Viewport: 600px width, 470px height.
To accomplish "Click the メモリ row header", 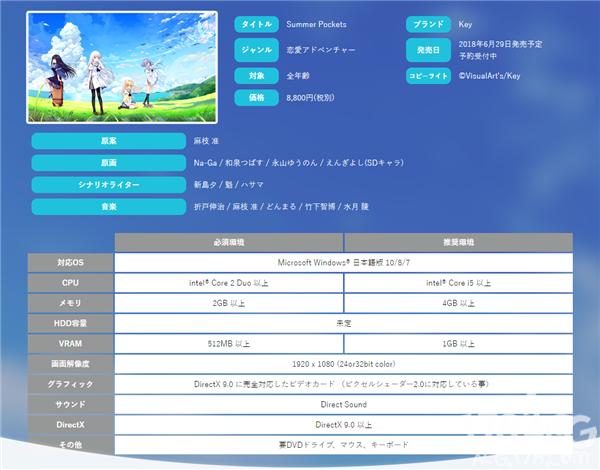I will 70,303.
